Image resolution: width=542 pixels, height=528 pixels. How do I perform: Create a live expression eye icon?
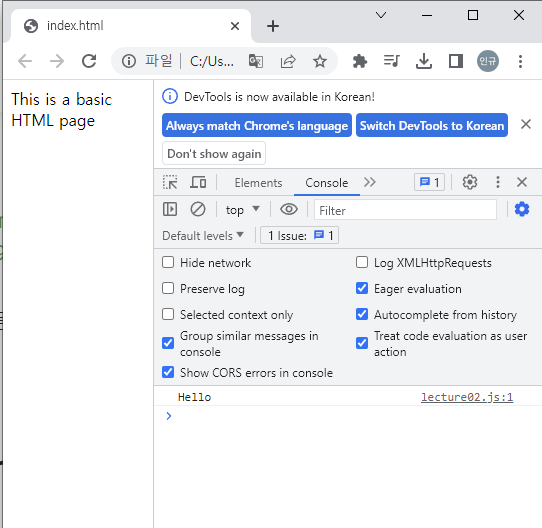tap(289, 209)
